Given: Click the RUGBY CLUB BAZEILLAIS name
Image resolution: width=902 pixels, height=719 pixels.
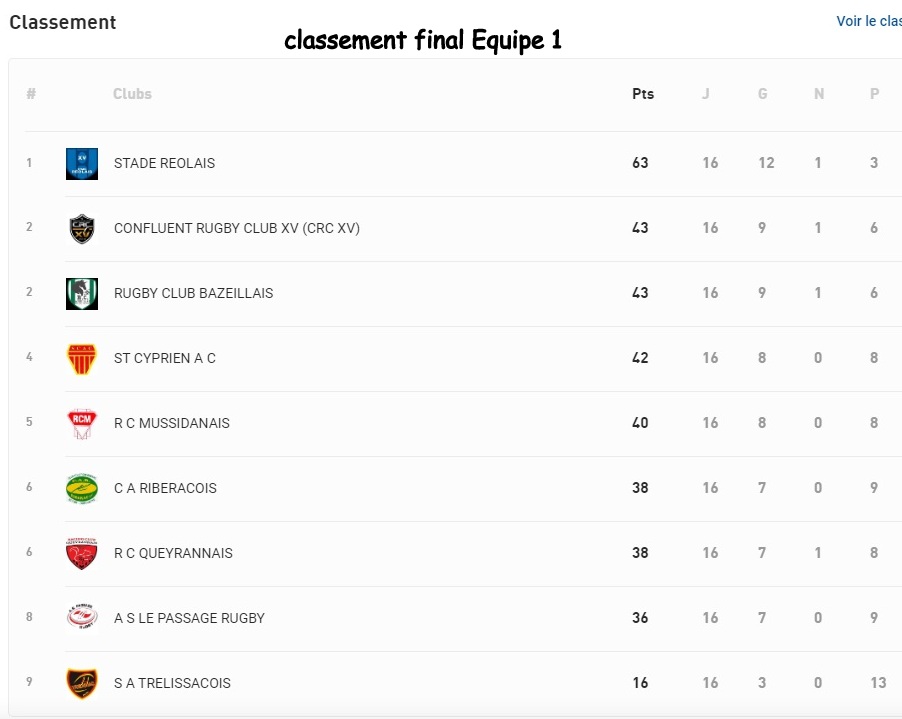Looking at the screenshot, I should (193, 293).
